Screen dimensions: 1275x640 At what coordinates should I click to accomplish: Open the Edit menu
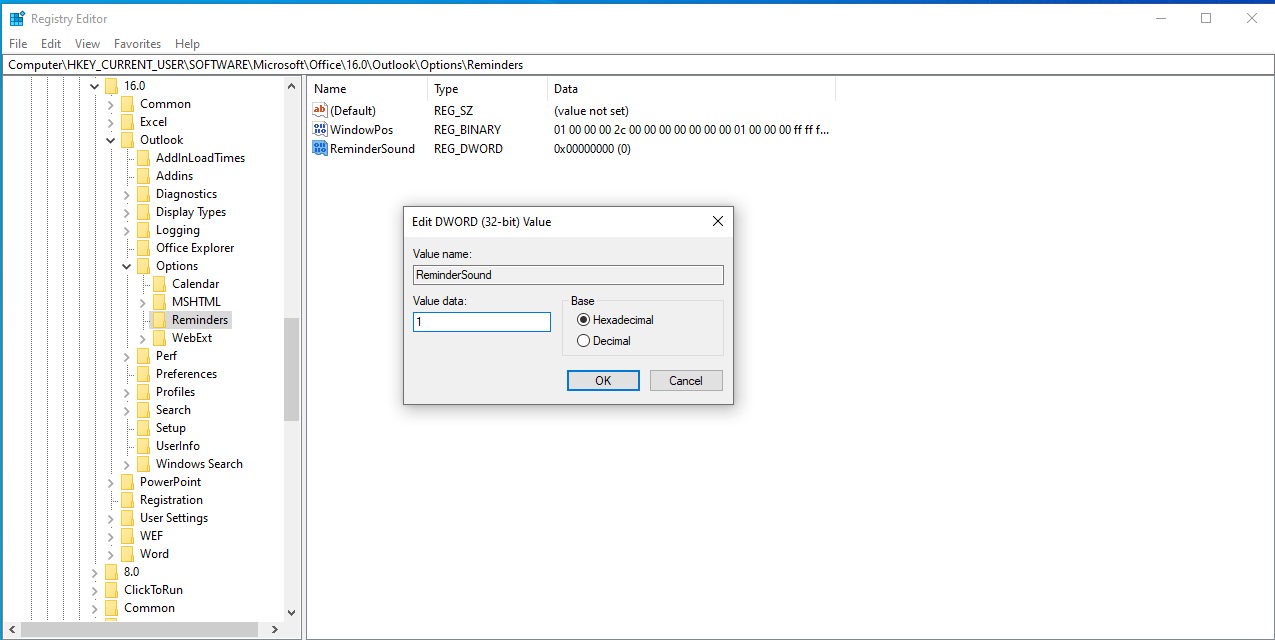(x=51, y=44)
